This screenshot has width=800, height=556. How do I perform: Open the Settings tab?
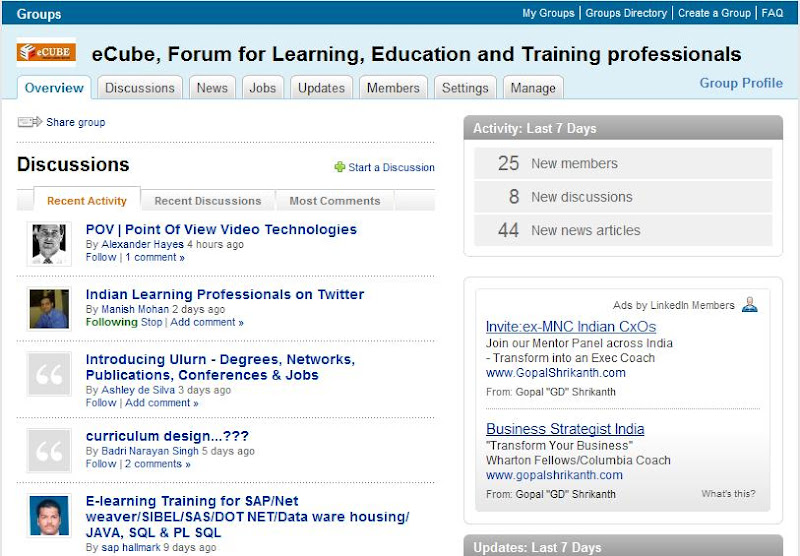465,88
